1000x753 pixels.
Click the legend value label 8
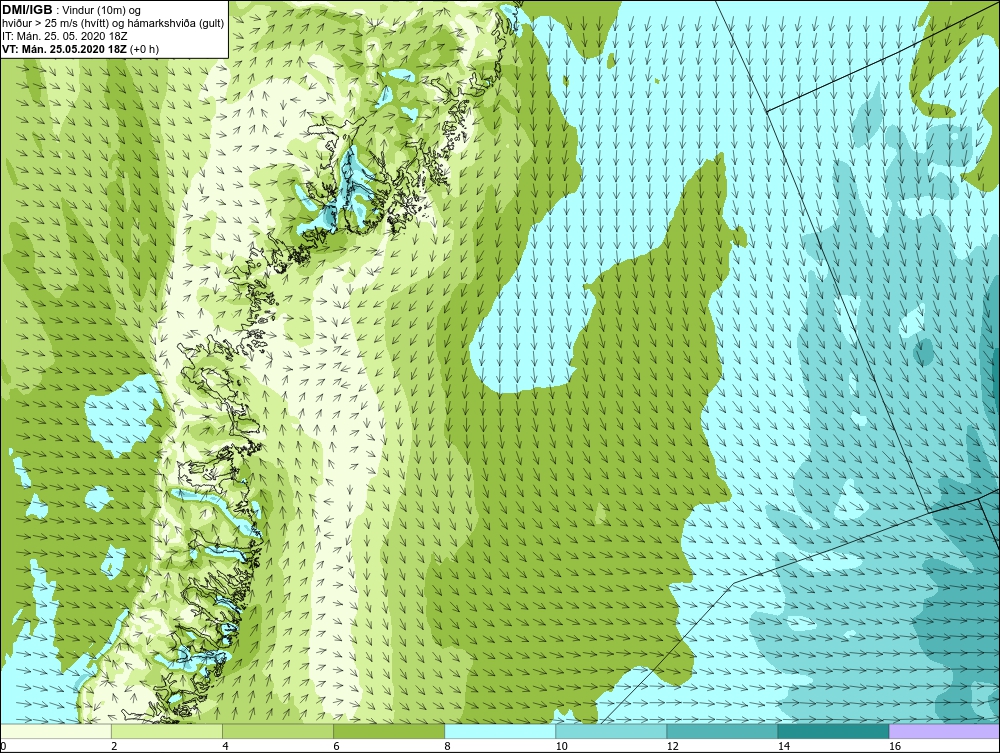click(x=447, y=747)
